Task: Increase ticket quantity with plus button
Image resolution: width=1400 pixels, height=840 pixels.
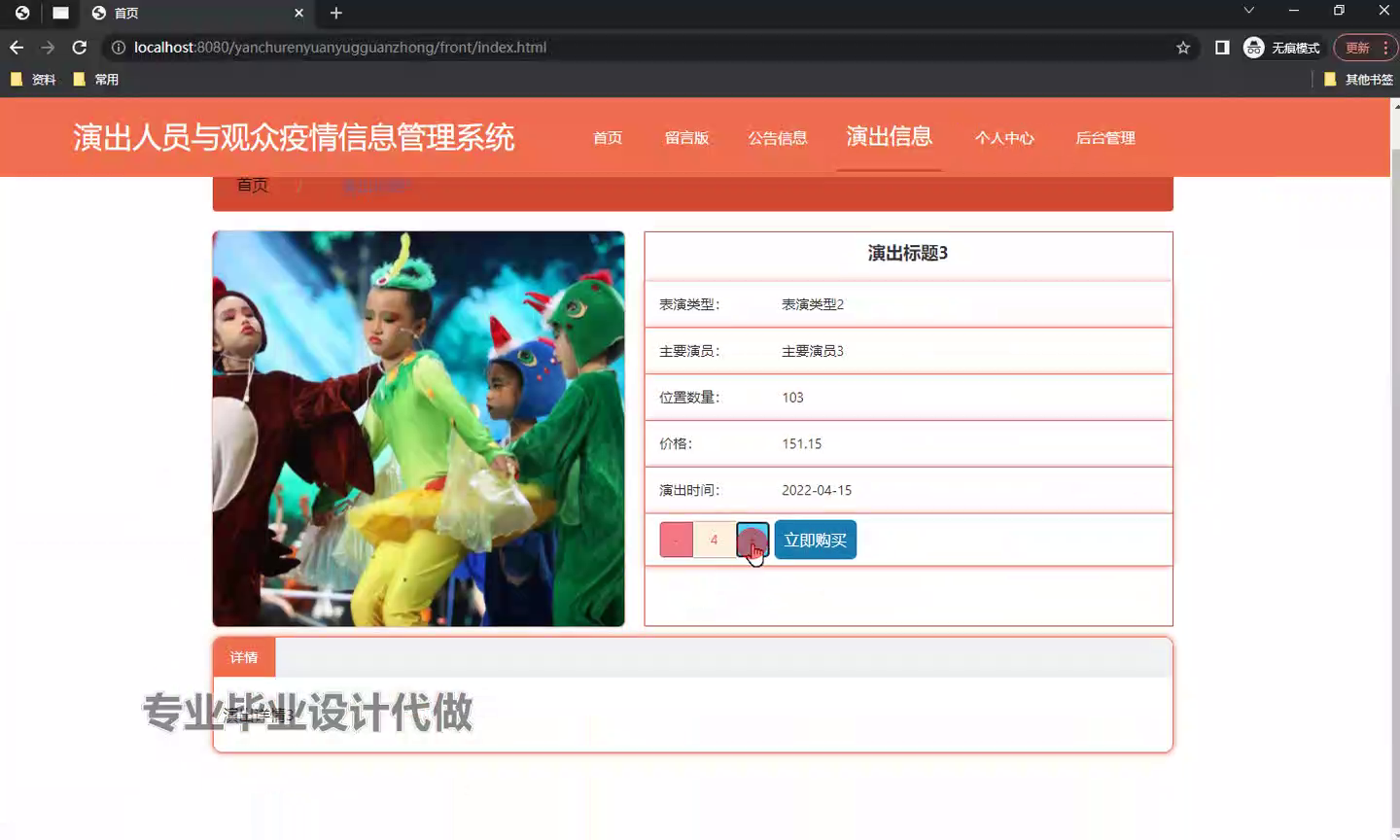Action: point(752,540)
